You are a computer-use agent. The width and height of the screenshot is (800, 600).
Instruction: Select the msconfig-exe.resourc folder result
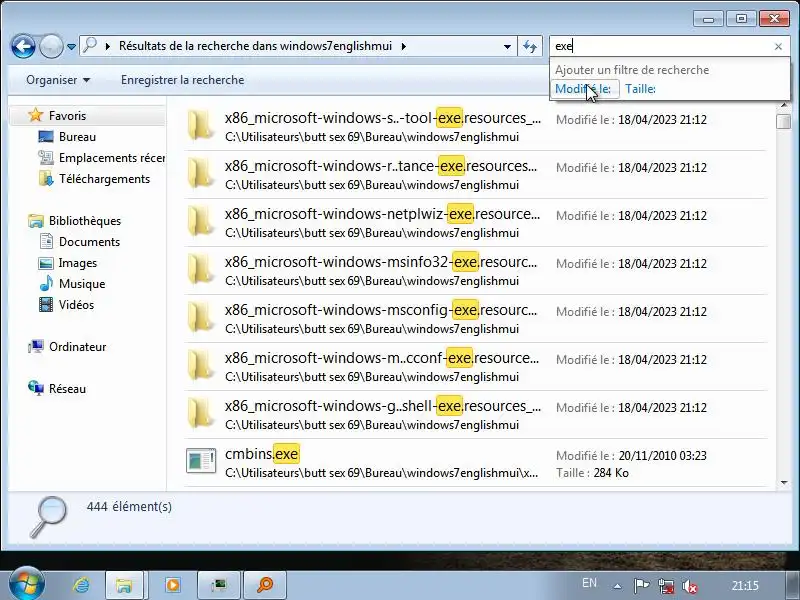475,318
